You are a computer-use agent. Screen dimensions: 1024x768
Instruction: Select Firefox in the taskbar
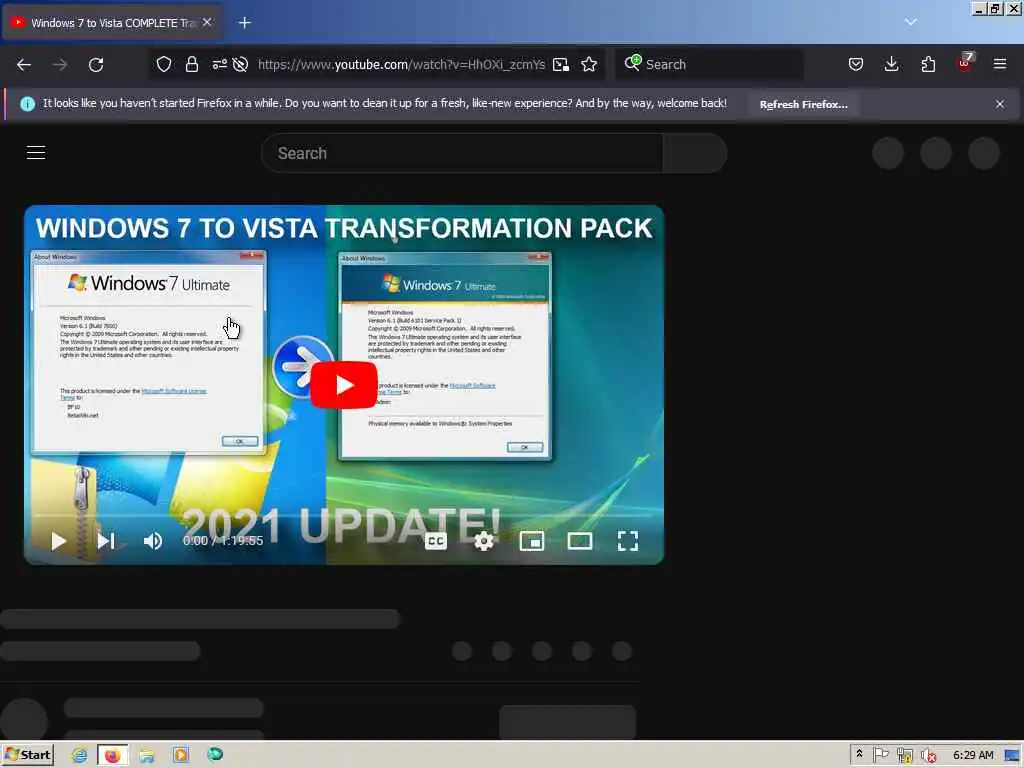pos(113,755)
